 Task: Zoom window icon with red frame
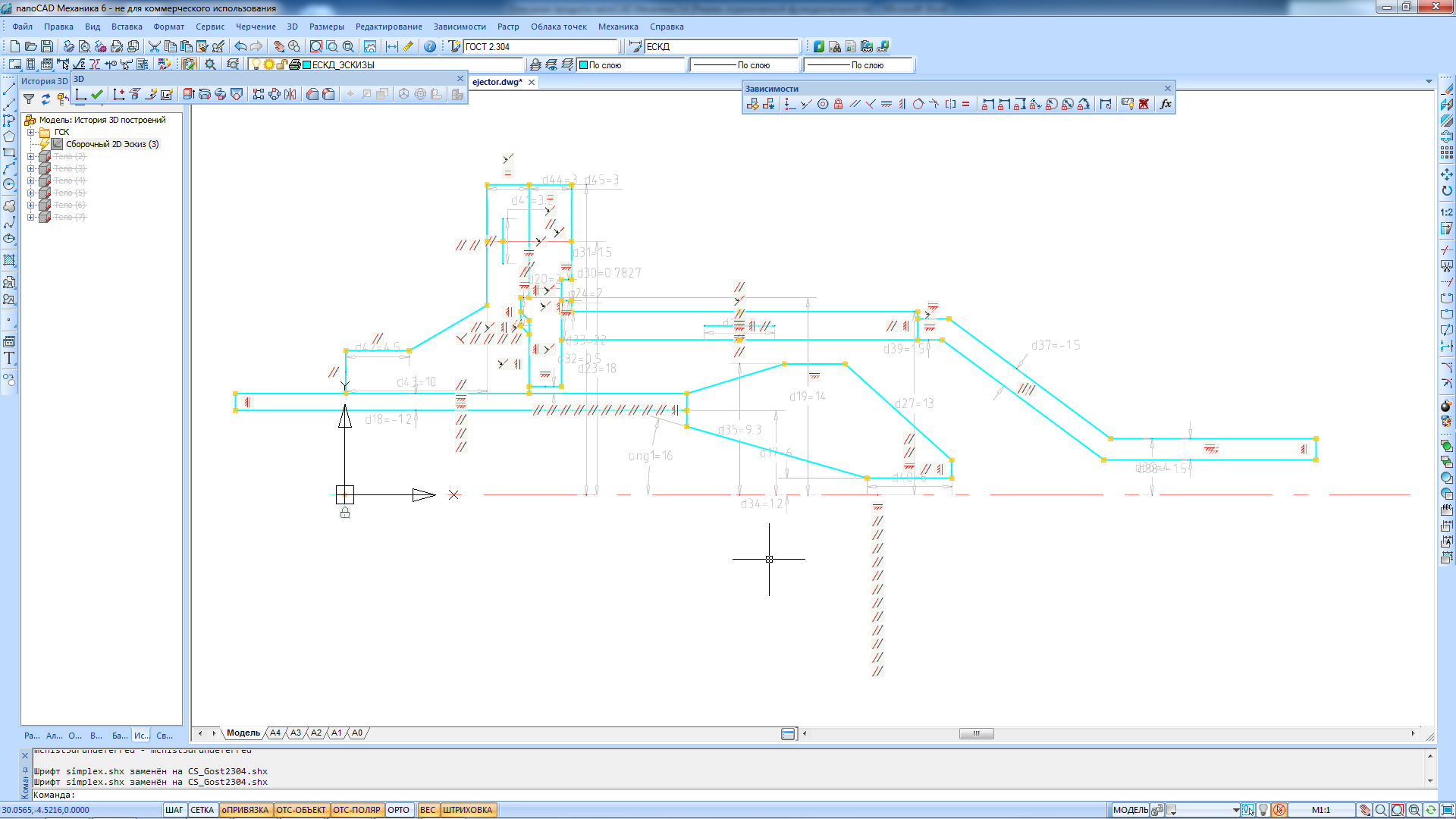coord(316,47)
